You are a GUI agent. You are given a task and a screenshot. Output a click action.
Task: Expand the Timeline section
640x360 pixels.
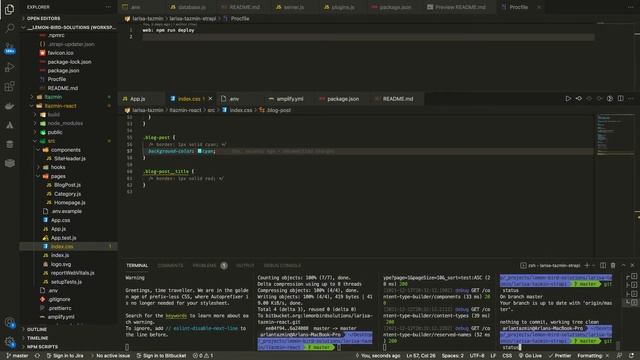point(69,338)
